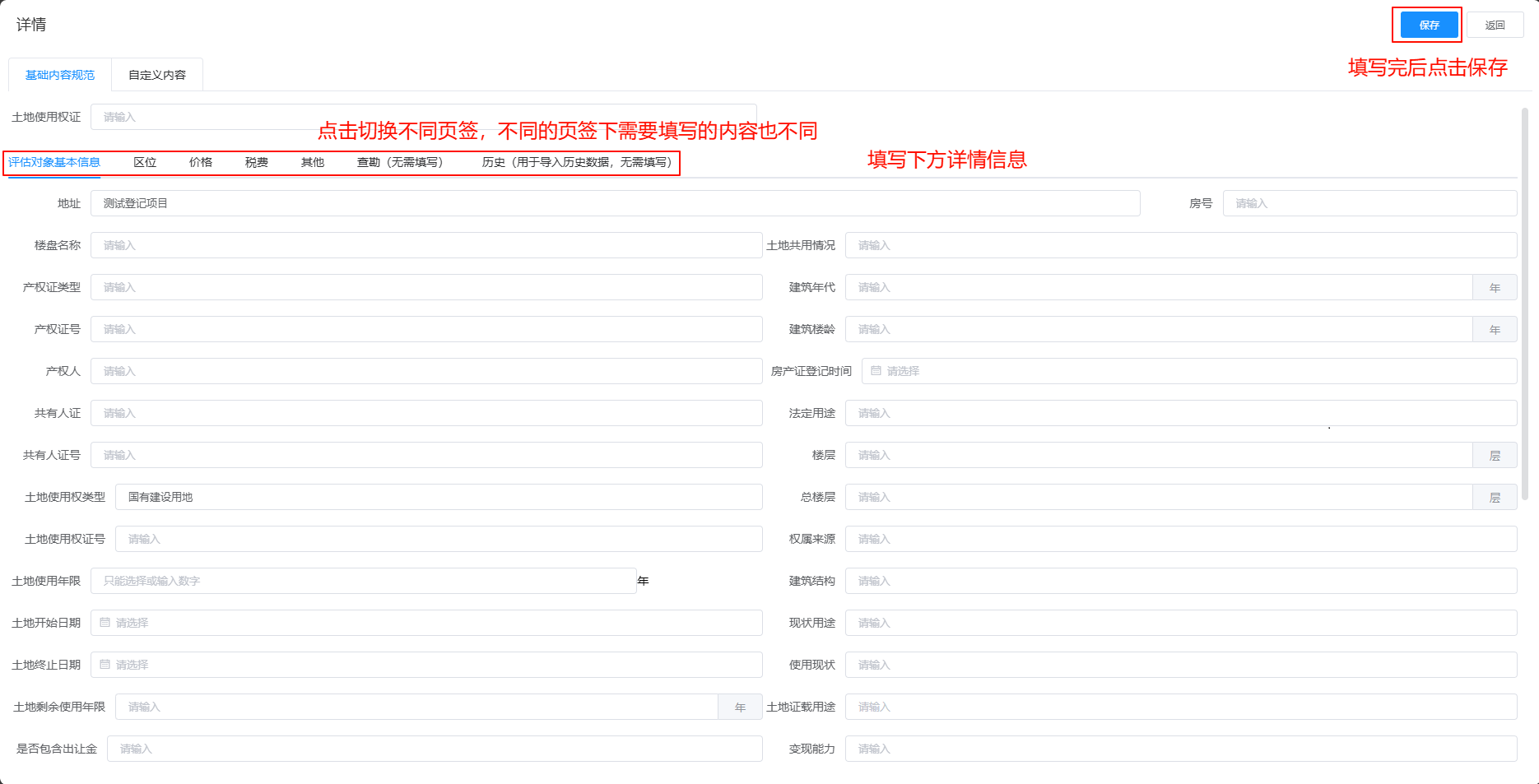This screenshot has width=1539, height=784.
Task: Click the 房号 input field
Action: tap(1366, 203)
